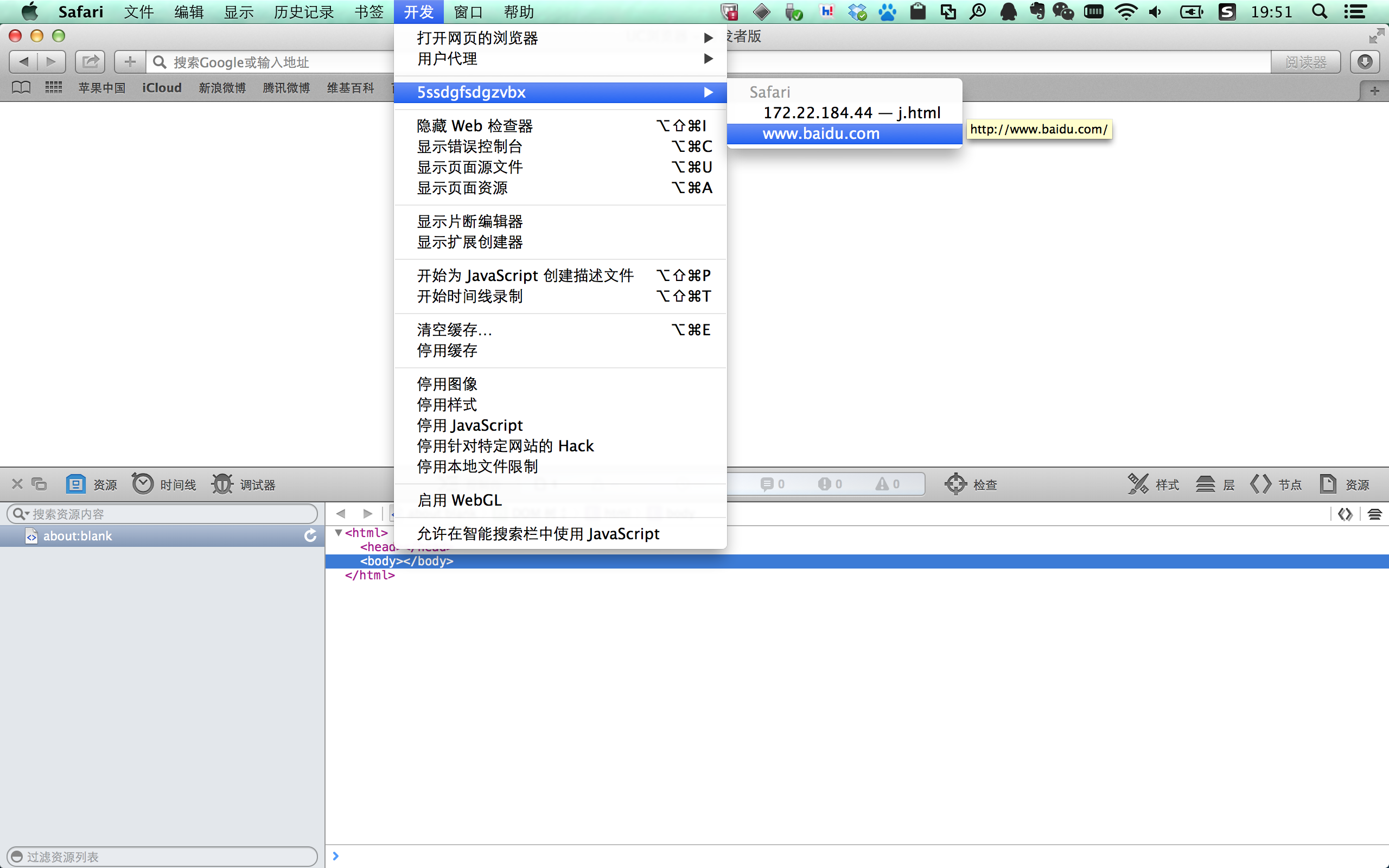Open the Timelines panel in inspector
Screen dimensions: 1389x868
click(164, 484)
